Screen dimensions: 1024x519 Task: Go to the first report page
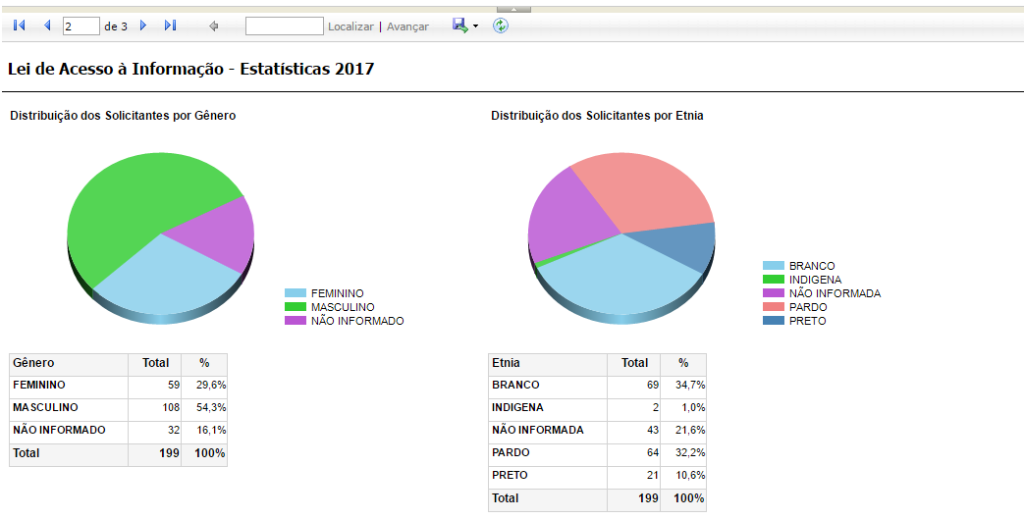[x=19, y=26]
